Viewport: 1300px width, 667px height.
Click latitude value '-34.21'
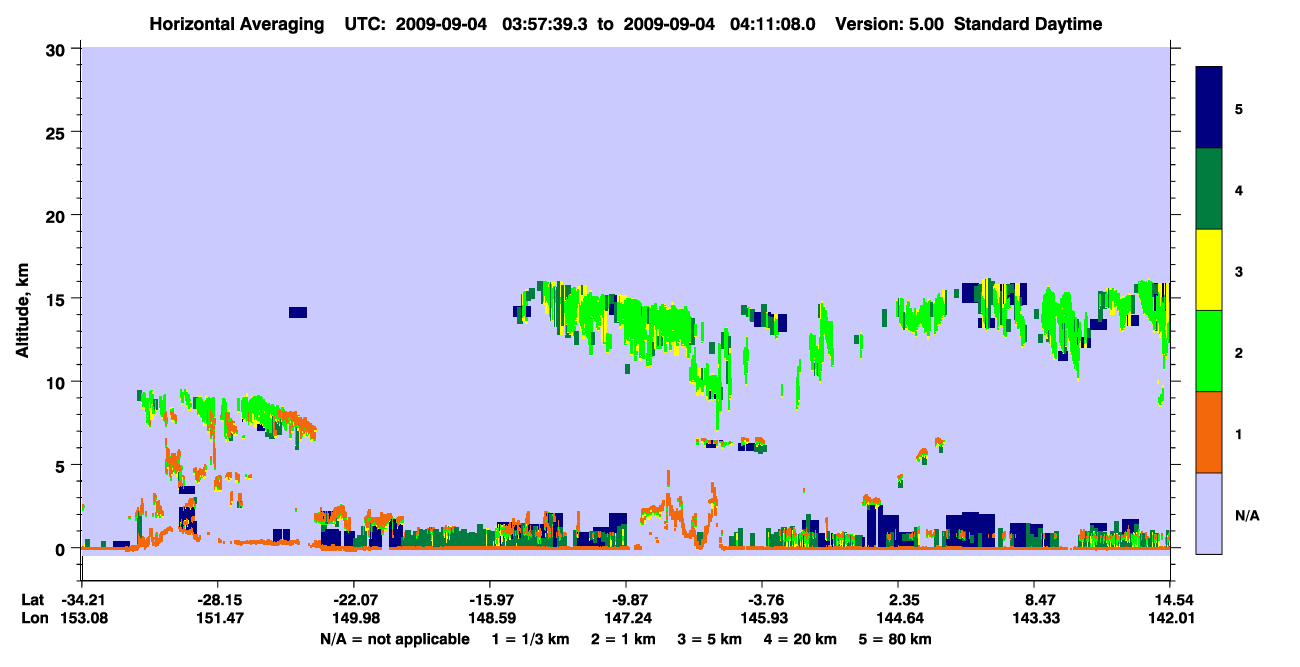click(81, 600)
